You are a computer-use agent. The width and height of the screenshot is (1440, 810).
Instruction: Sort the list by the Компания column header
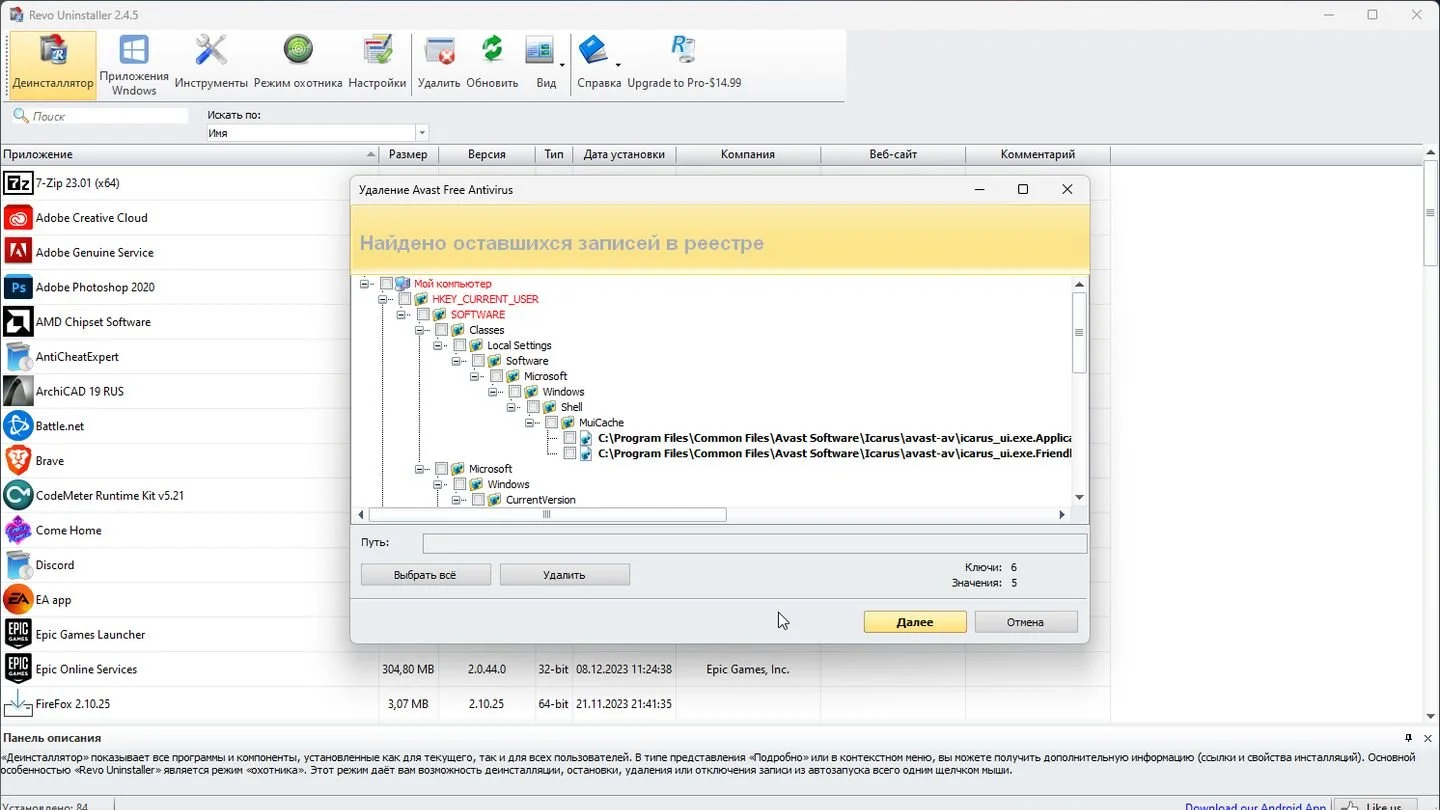tap(748, 154)
